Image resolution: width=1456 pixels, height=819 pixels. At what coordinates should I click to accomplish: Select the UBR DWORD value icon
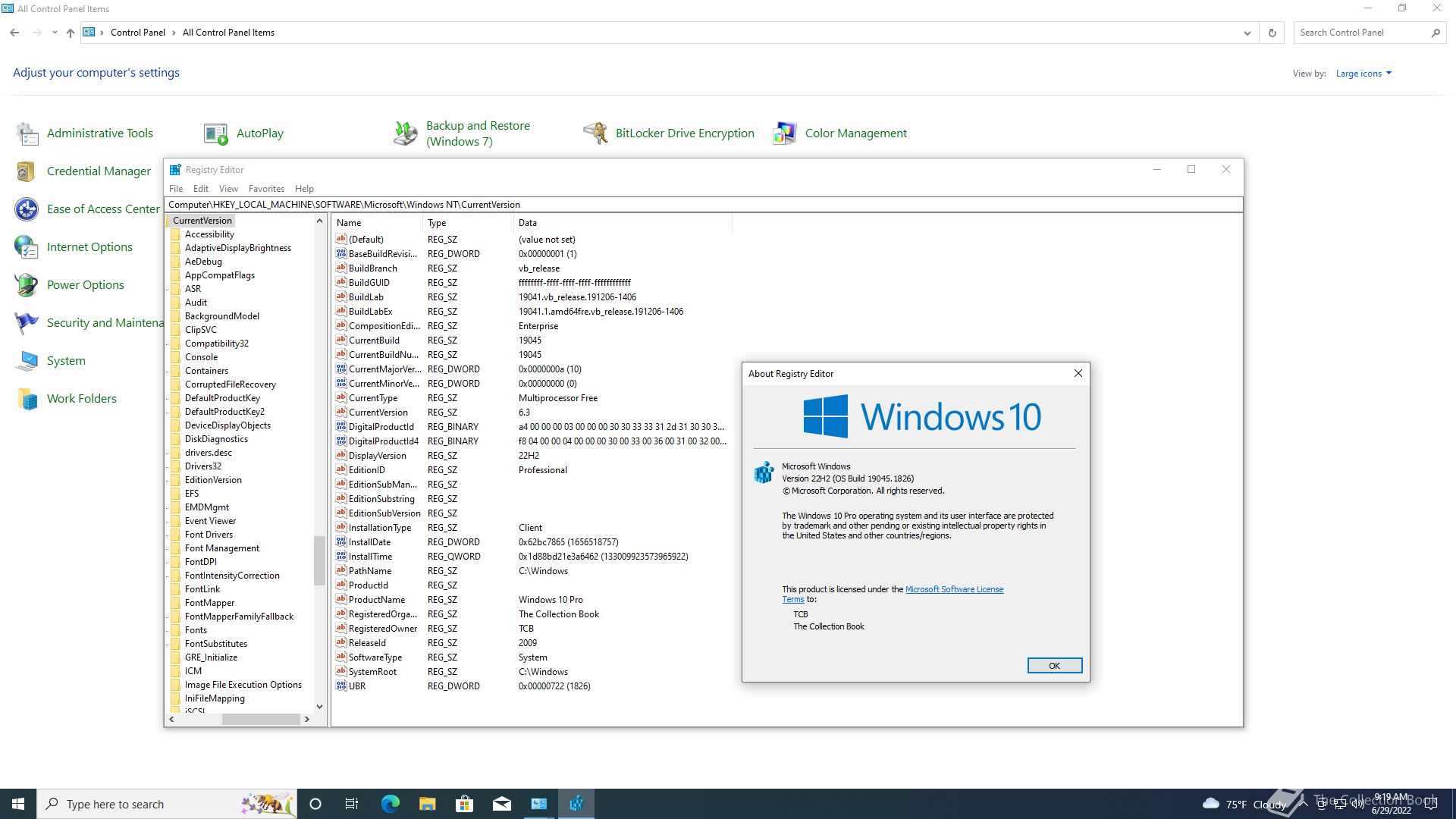tap(341, 686)
